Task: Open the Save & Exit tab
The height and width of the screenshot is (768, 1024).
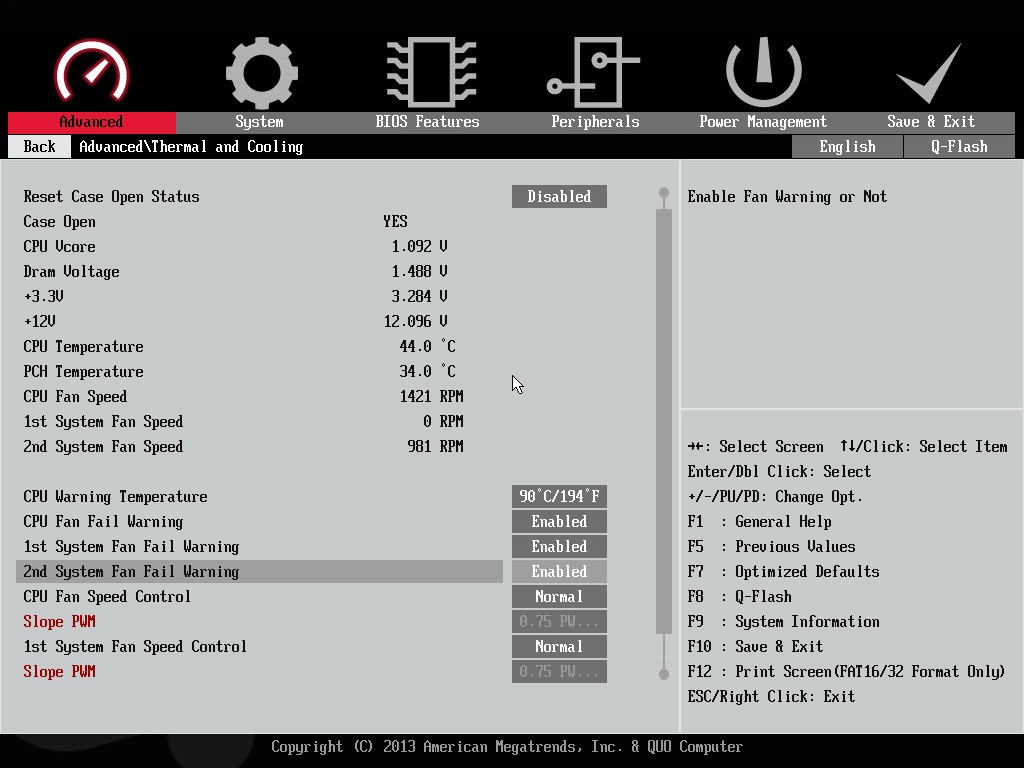Action: pyautogui.click(x=931, y=122)
